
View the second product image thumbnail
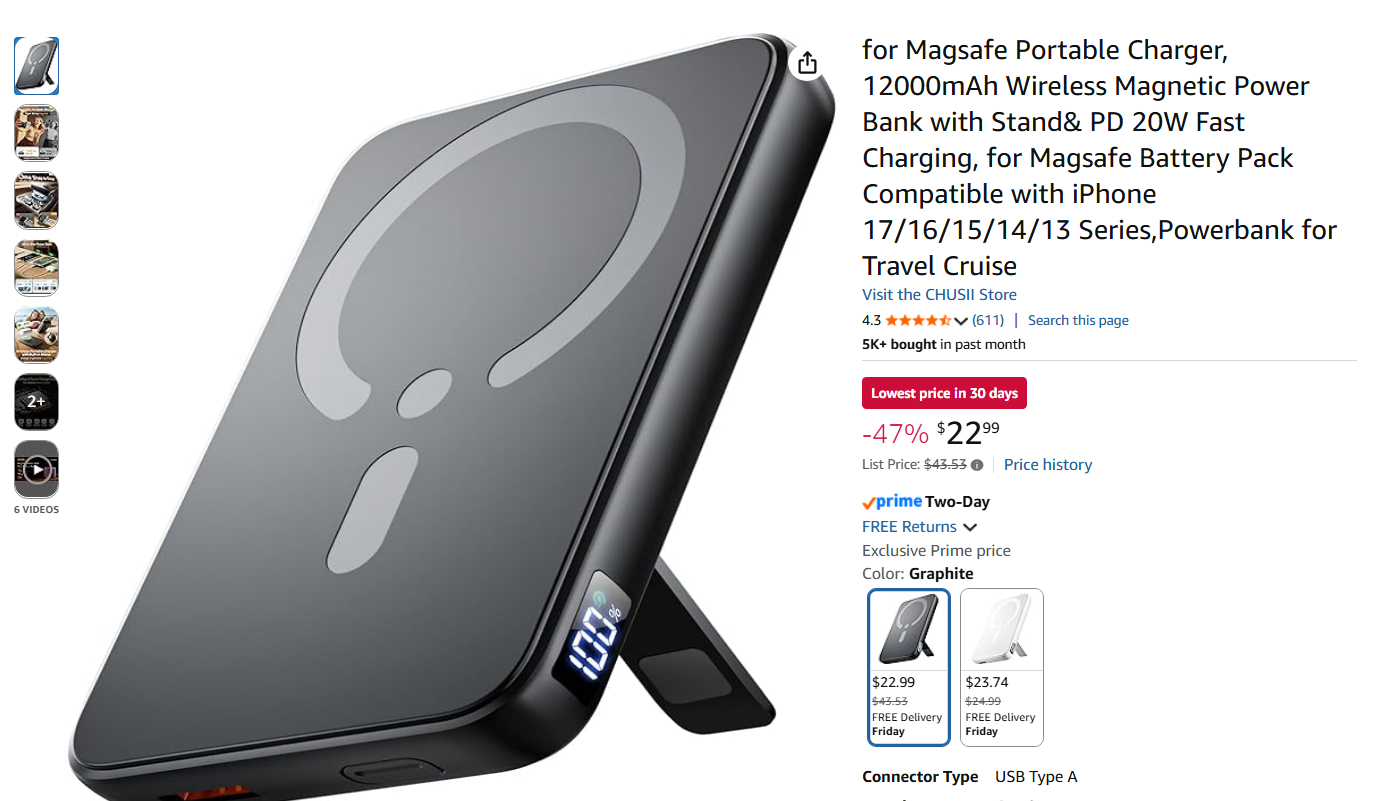(36, 133)
